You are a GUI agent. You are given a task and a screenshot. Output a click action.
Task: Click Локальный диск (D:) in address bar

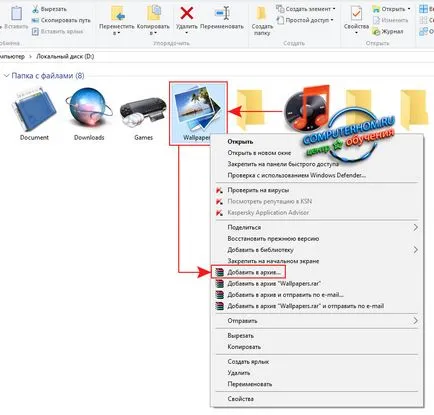click(x=65, y=56)
